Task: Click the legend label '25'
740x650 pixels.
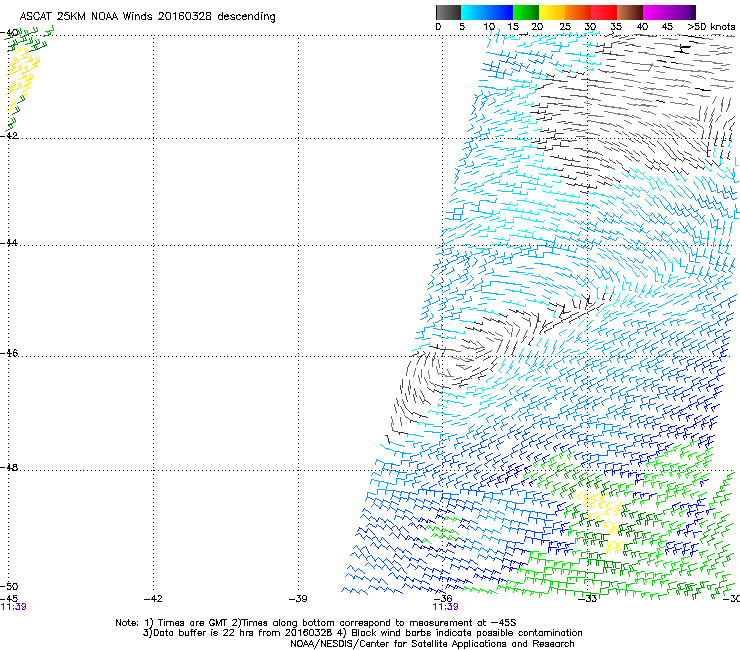Action: 565,27
